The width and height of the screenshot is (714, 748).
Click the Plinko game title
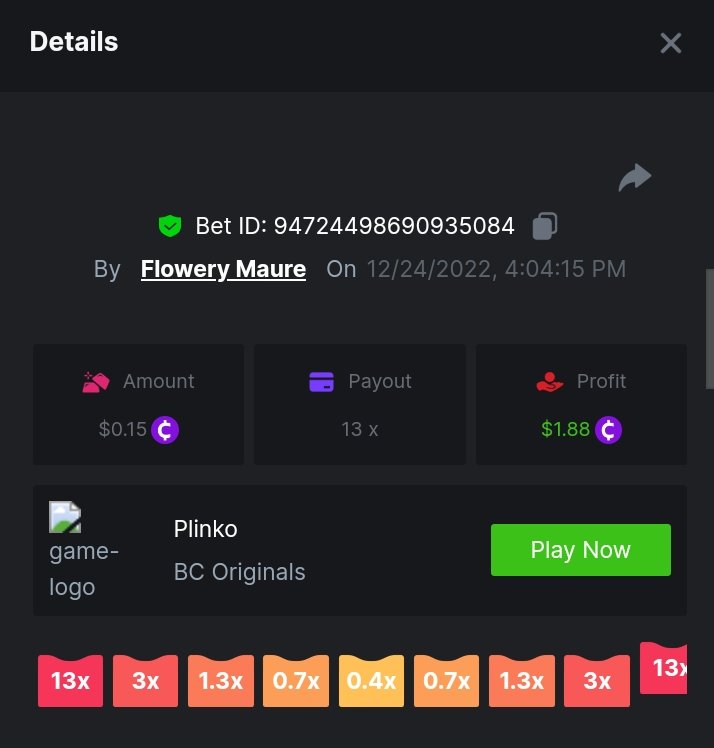click(206, 529)
